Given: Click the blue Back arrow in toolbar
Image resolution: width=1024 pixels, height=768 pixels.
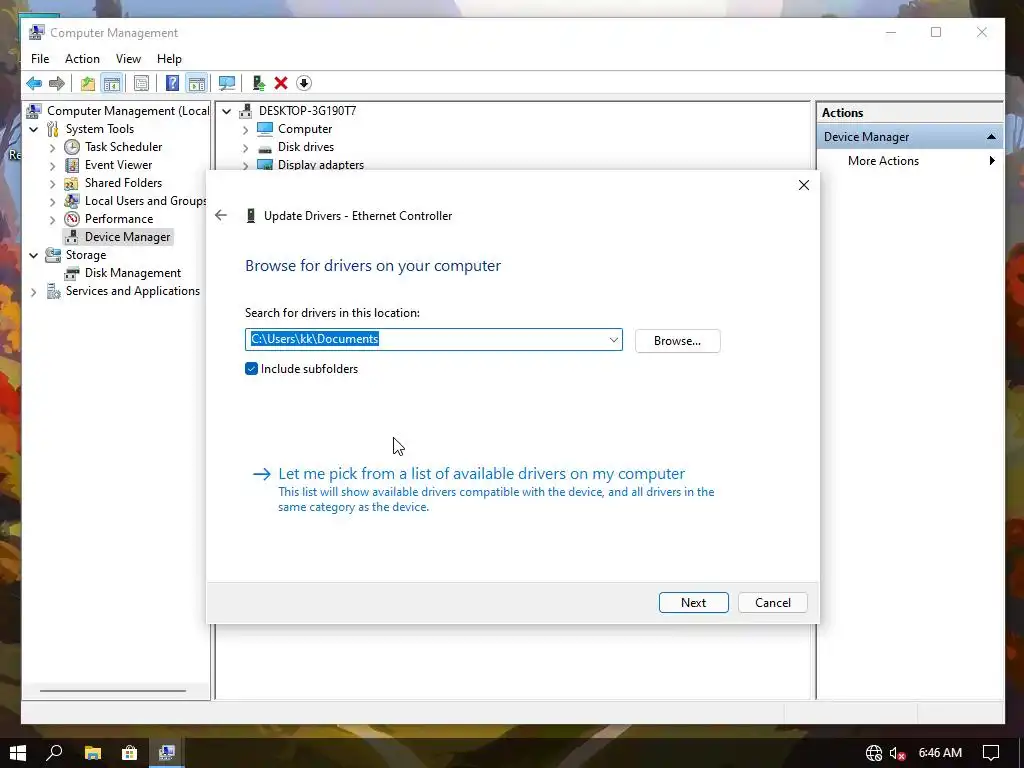Looking at the screenshot, I should pyautogui.click(x=34, y=84).
